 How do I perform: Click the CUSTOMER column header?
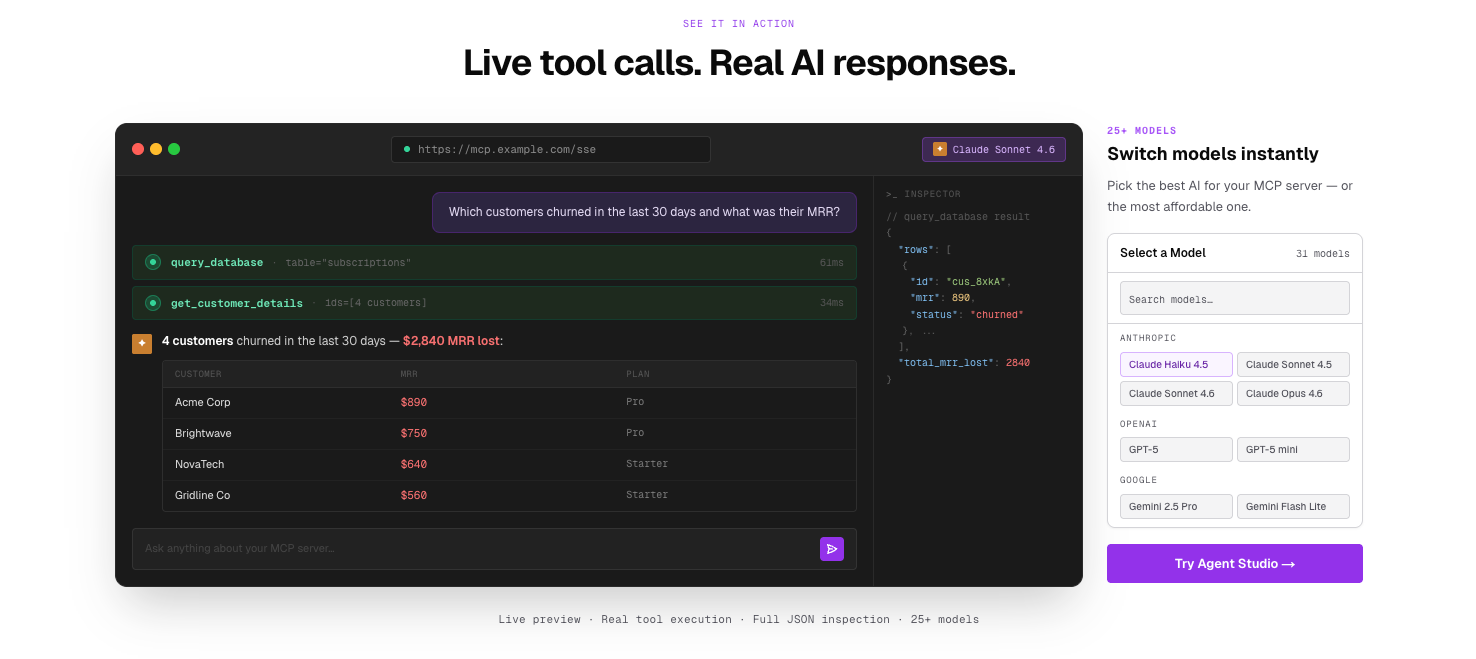[x=198, y=374]
